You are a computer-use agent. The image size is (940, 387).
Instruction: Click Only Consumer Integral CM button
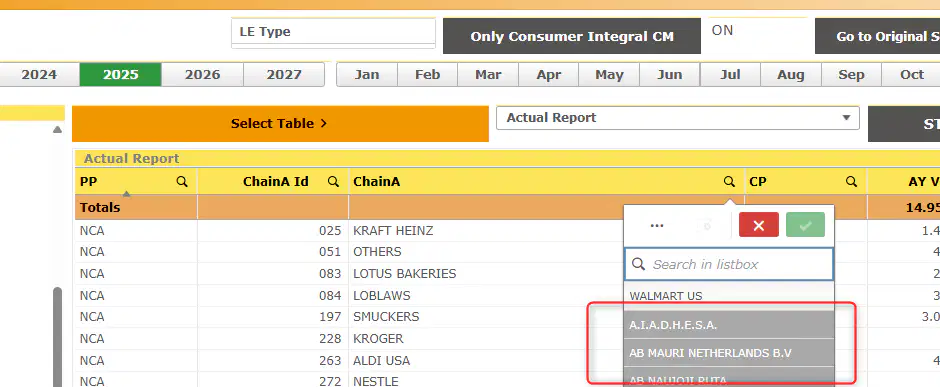[572, 36]
